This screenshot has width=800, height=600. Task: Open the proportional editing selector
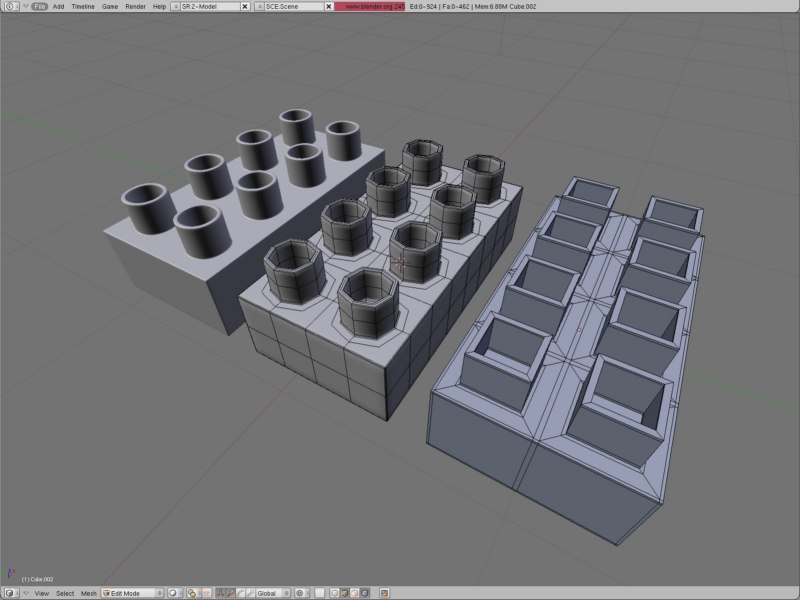click(302, 593)
